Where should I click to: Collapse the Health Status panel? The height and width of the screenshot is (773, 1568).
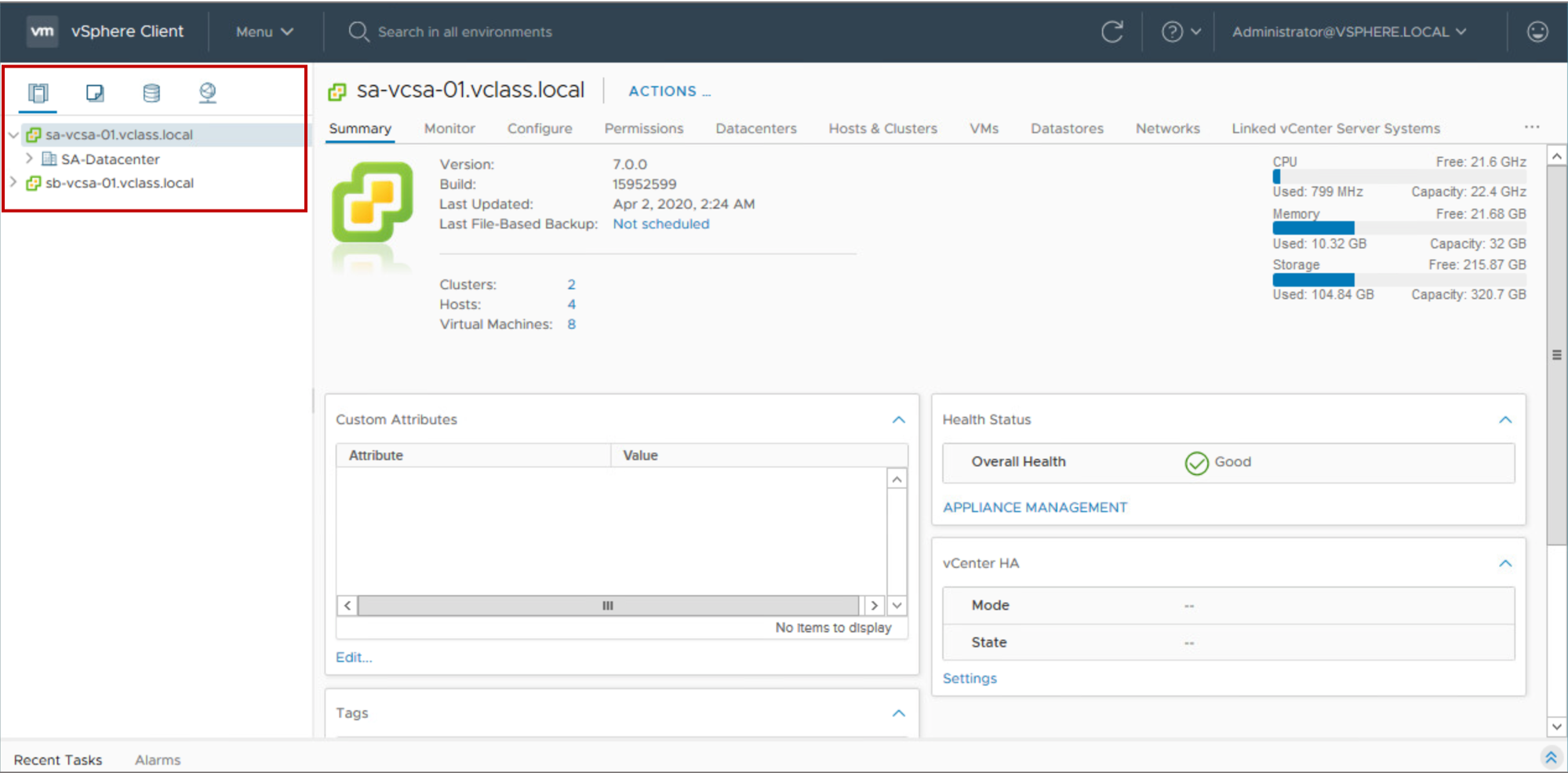pyautogui.click(x=1505, y=420)
